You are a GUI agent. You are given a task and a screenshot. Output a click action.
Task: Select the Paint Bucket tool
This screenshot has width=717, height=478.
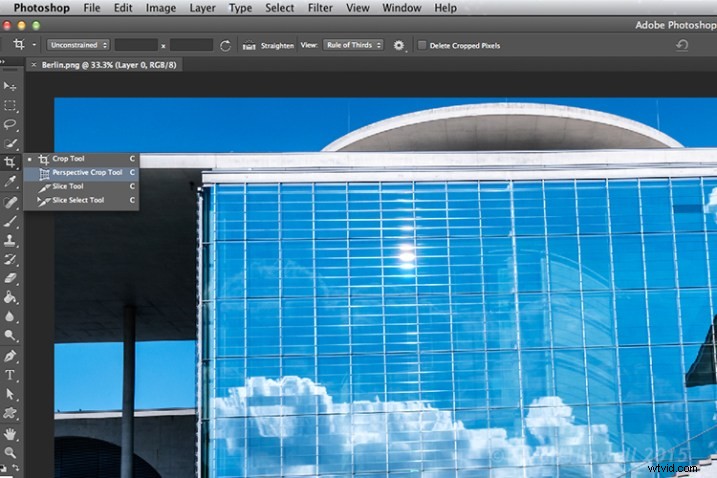[x=10, y=298]
